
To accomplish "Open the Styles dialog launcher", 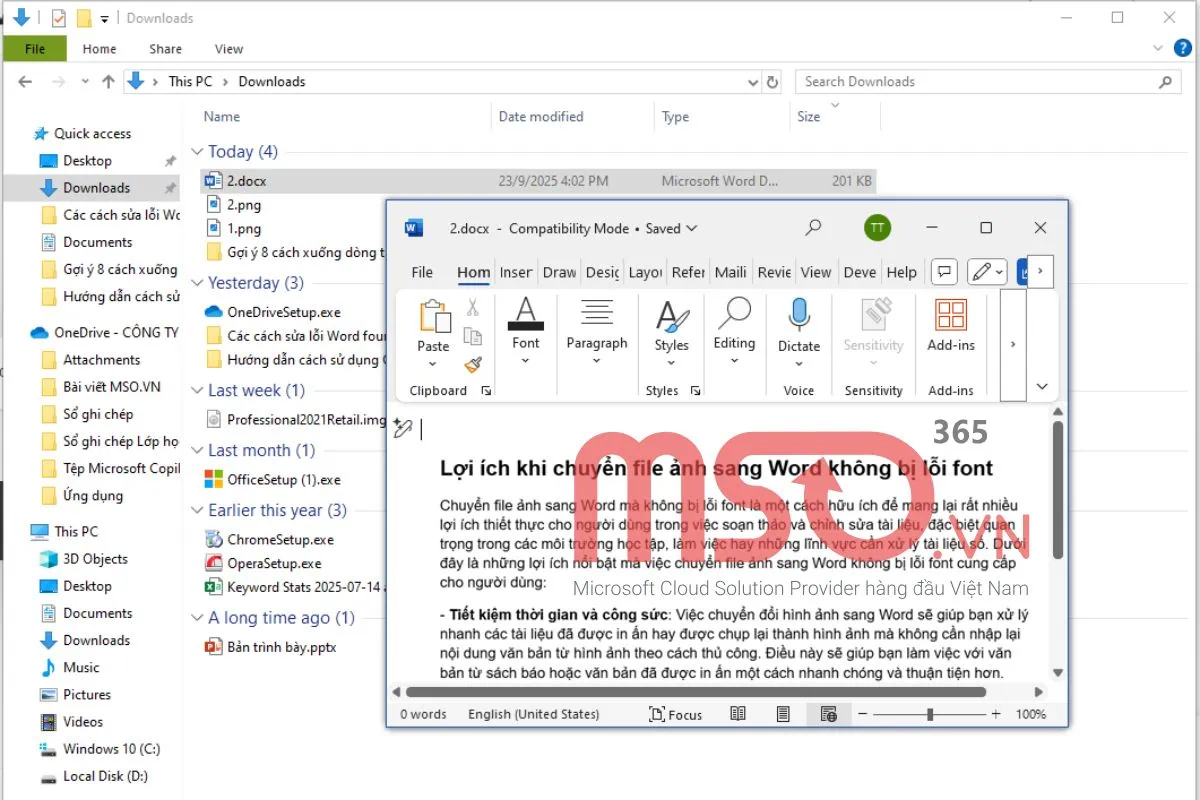I will tap(695, 391).
